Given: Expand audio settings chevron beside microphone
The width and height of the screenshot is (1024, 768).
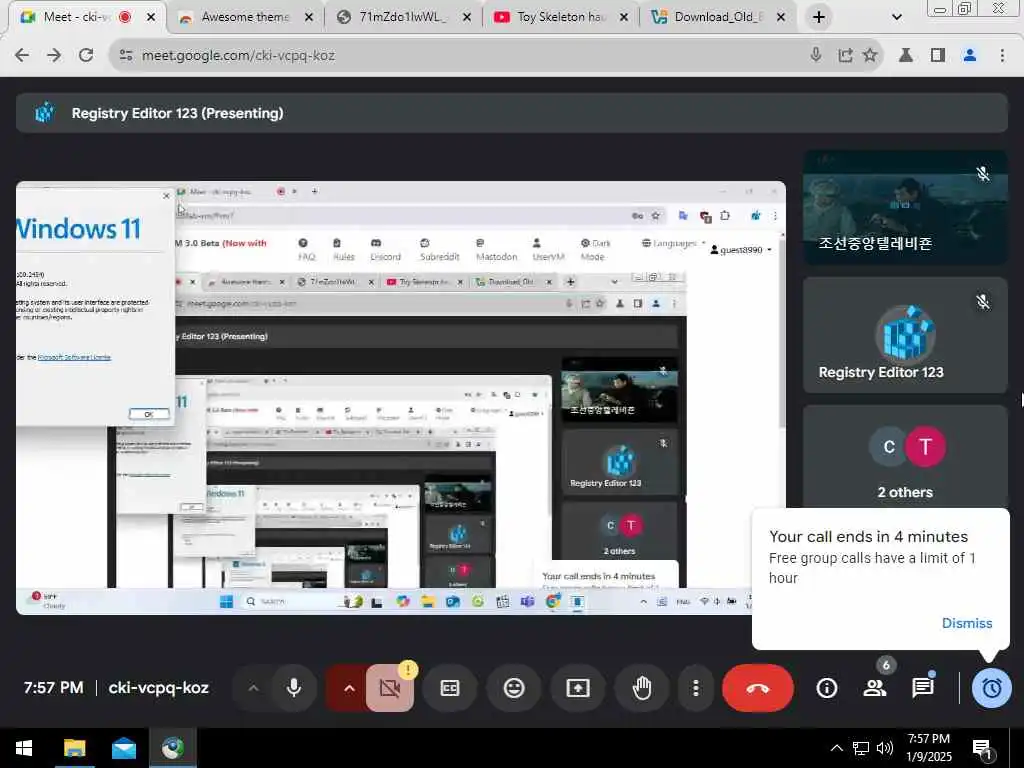Looking at the screenshot, I should pyautogui.click(x=253, y=688).
